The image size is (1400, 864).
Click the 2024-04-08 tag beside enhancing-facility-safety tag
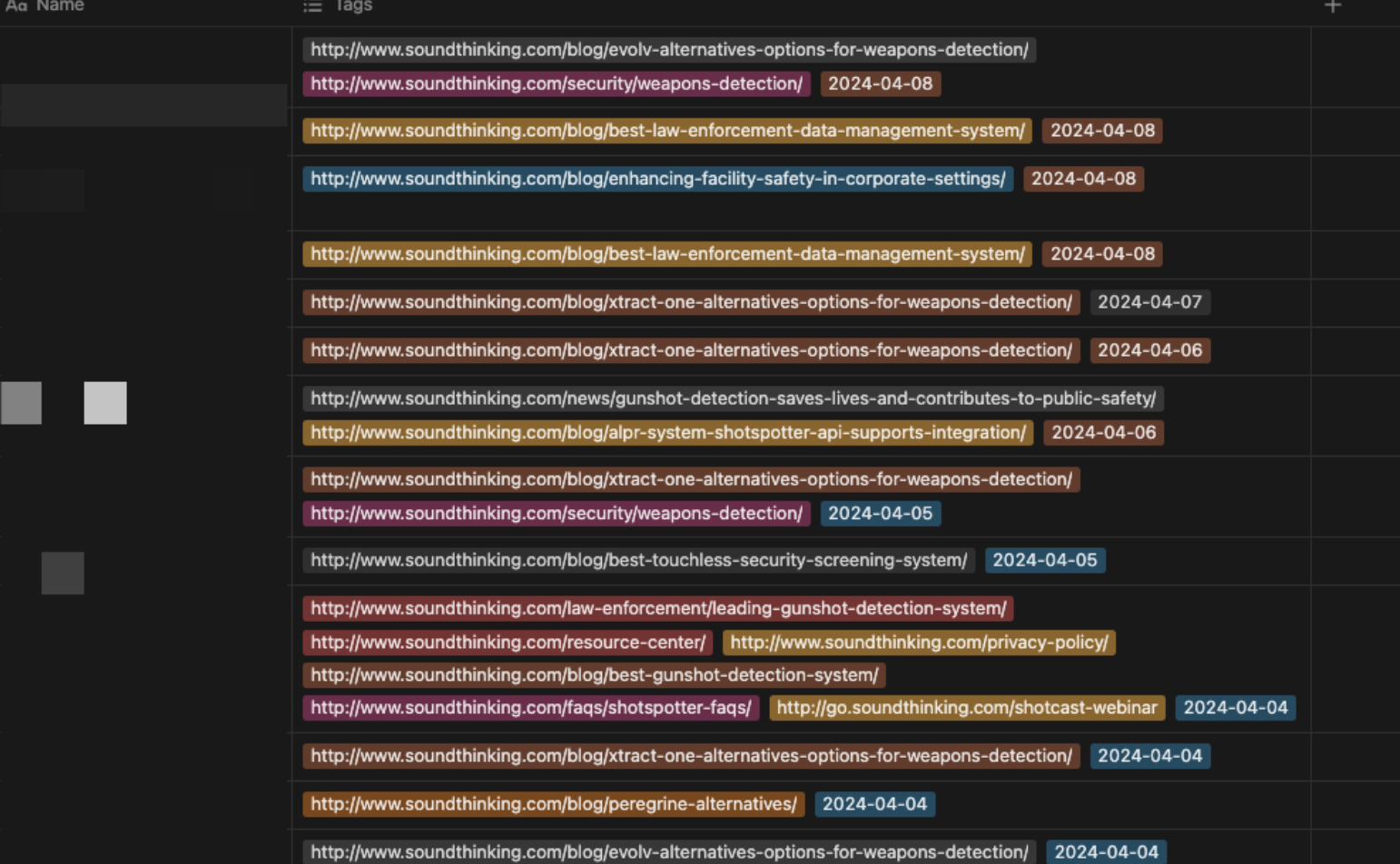point(1083,179)
